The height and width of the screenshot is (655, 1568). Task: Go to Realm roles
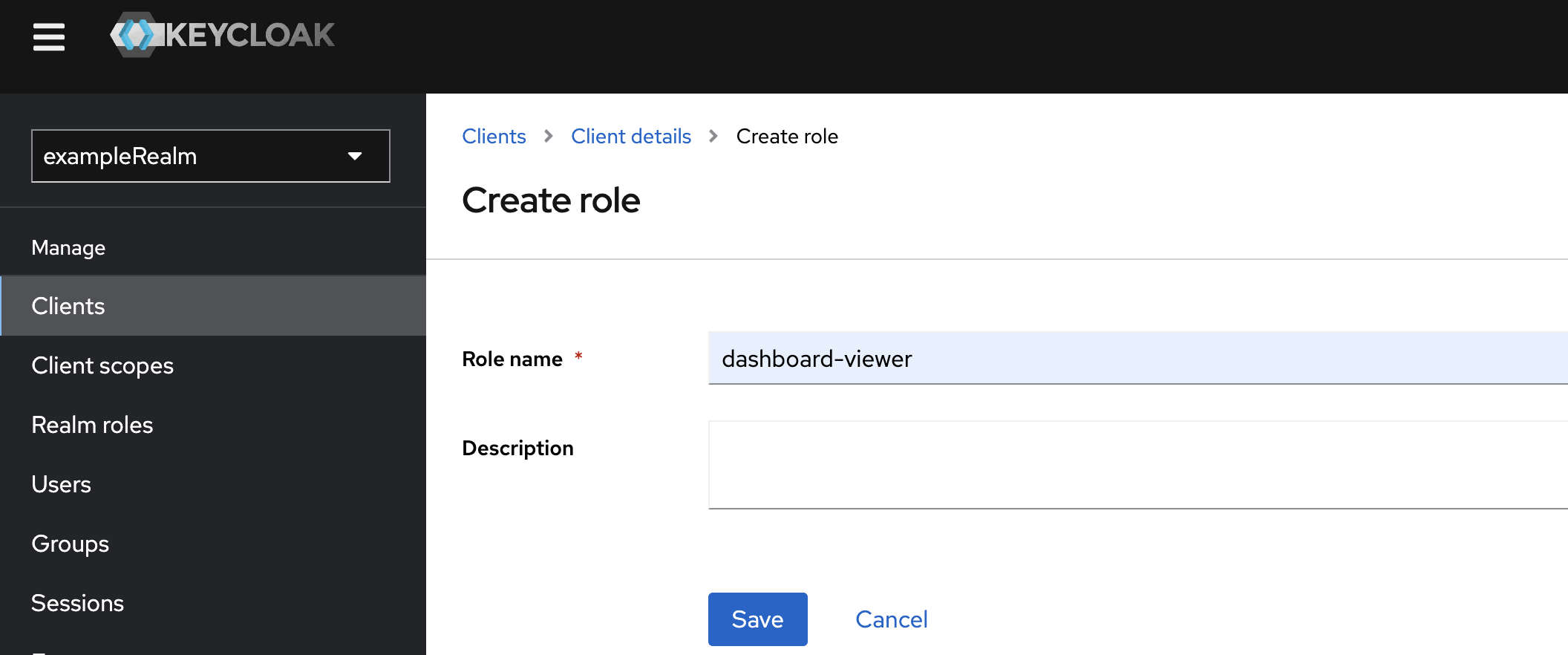pyautogui.click(x=92, y=425)
